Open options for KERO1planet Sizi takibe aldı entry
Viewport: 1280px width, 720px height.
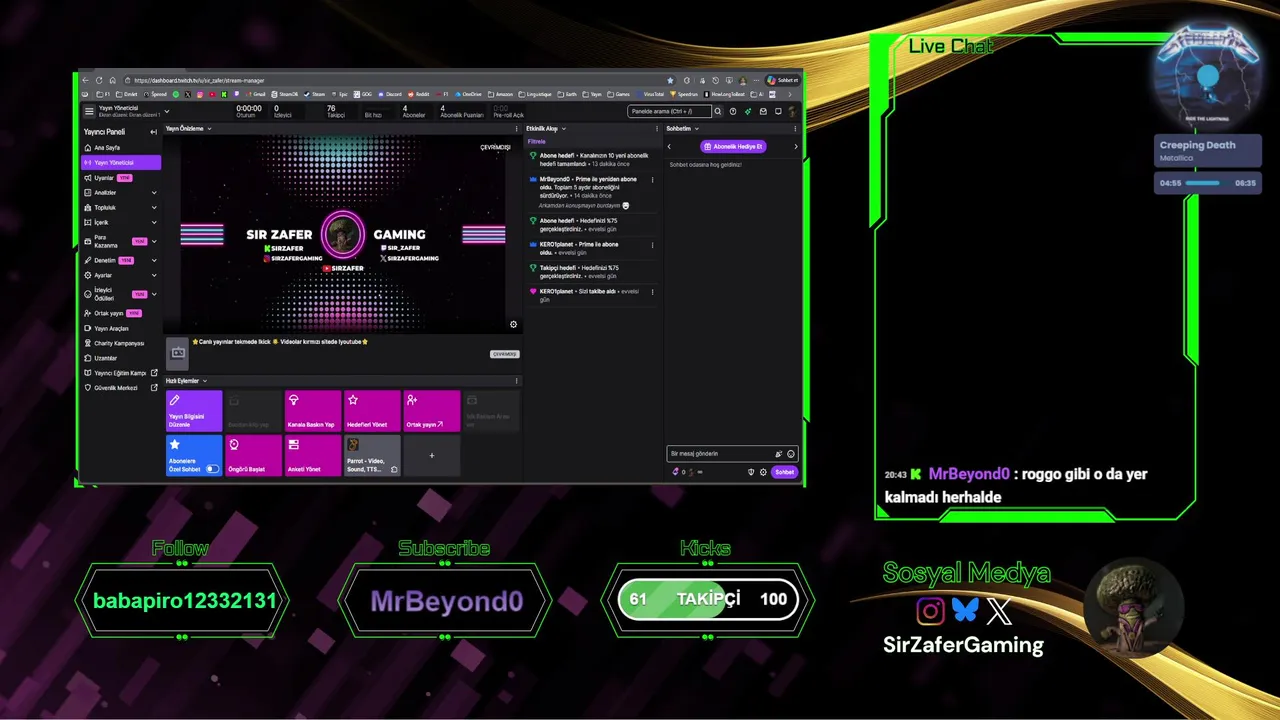(x=652, y=292)
